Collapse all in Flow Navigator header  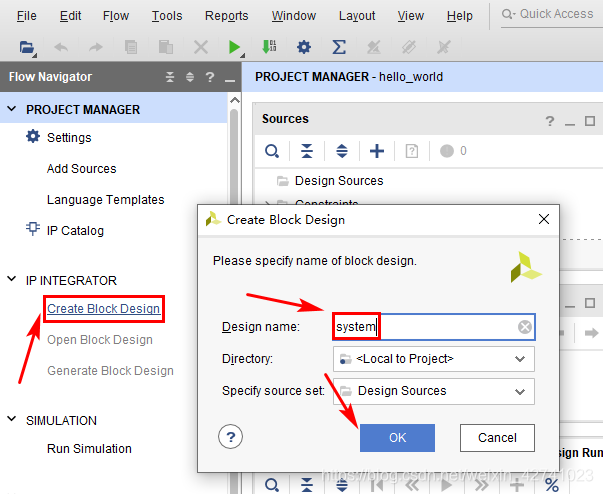tap(170, 77)
